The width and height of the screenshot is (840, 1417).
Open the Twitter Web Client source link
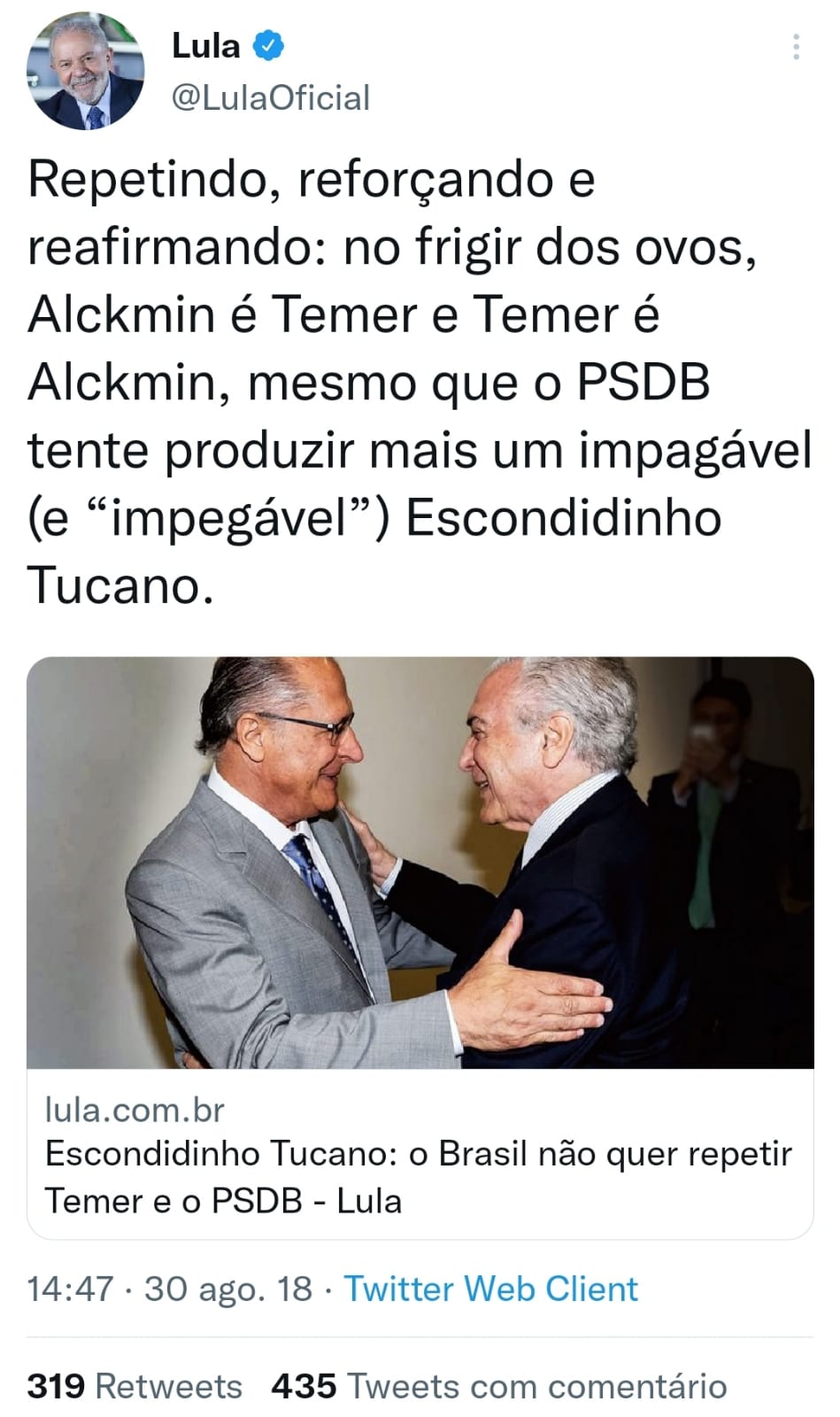click(x=490, y=1289)
